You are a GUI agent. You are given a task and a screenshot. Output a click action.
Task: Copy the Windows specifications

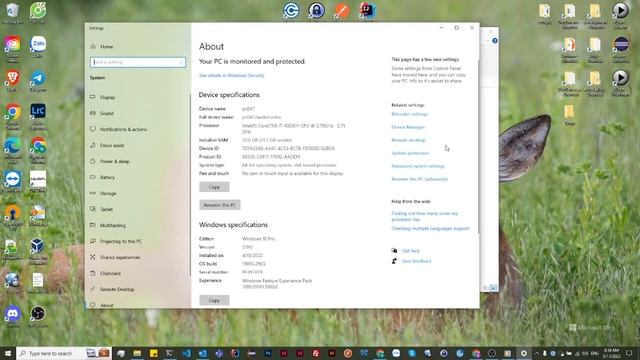[214, 300]
